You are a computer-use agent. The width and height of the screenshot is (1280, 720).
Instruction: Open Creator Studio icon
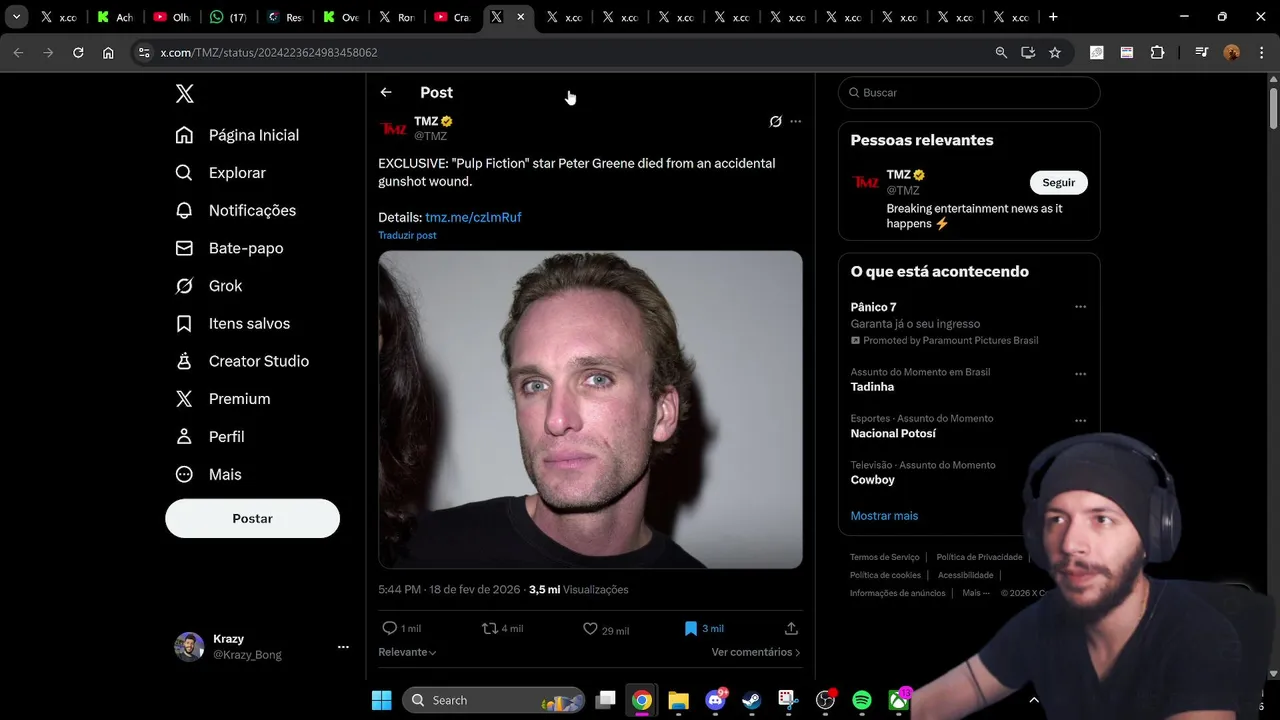click(184, 361)
